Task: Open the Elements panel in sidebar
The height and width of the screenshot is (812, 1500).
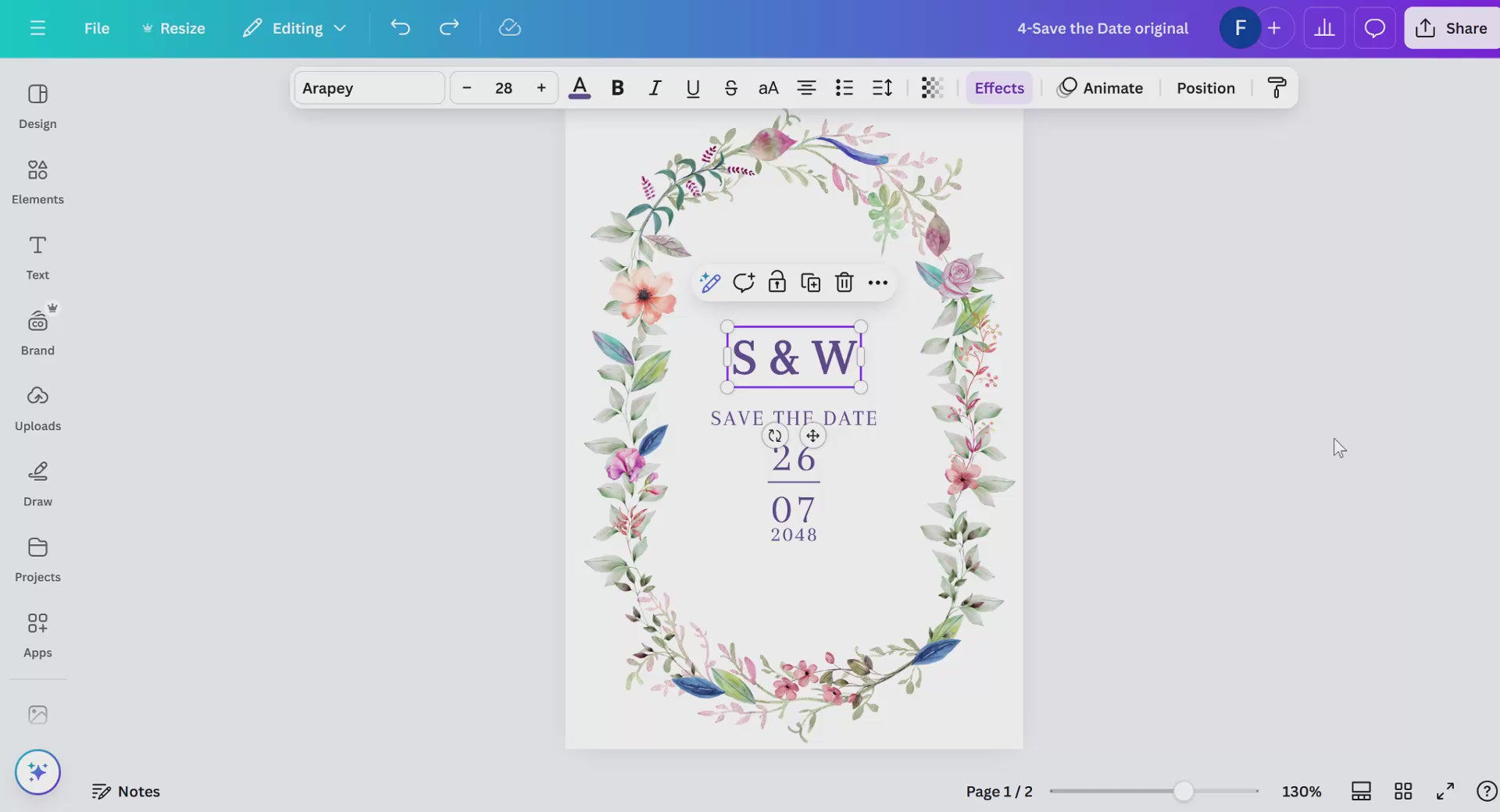Action: (x=37, y=182)
